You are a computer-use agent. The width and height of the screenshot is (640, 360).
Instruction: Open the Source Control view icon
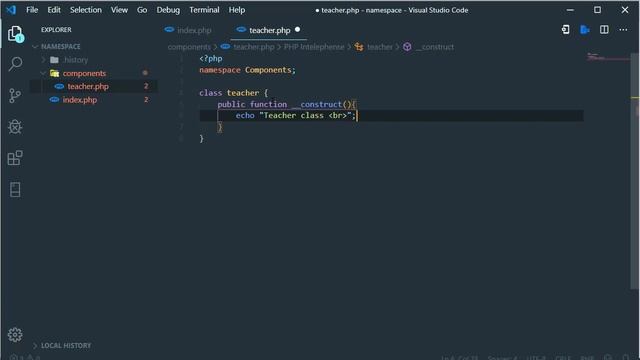[15, 96]
